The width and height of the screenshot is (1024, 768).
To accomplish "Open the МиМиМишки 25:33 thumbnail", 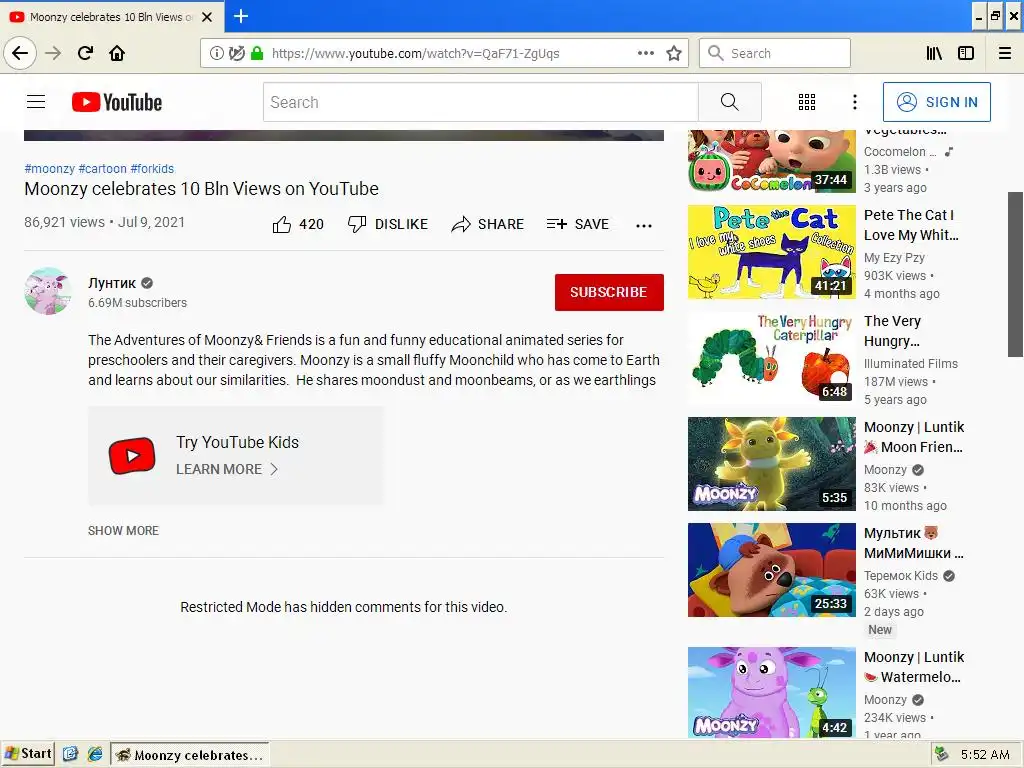I will click(x=771, y=569).
